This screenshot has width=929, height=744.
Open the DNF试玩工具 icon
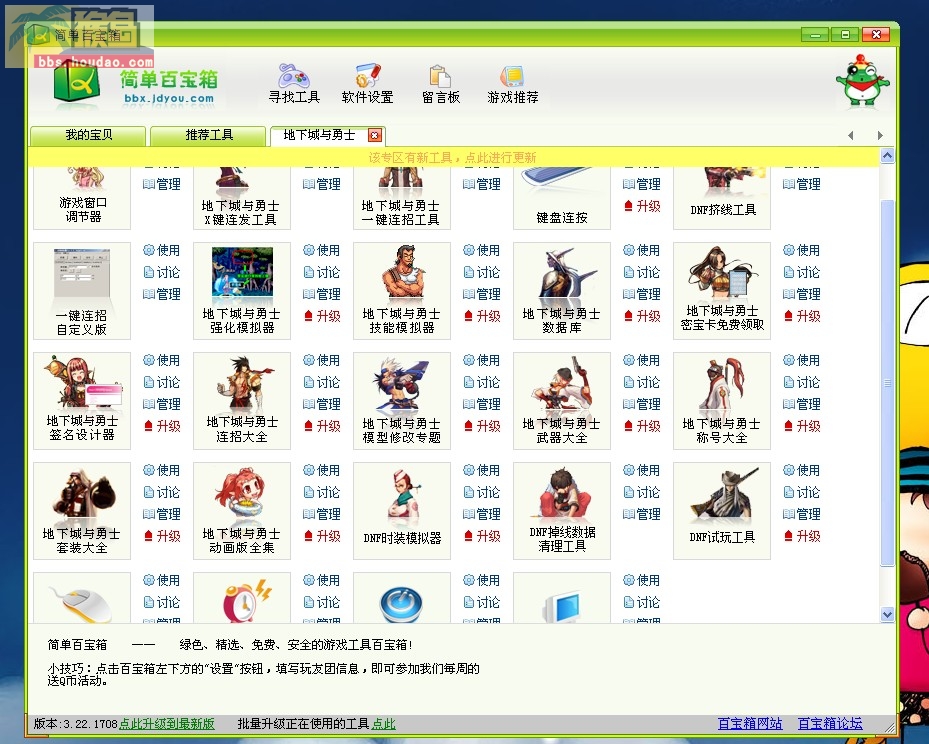coord(722,511)
